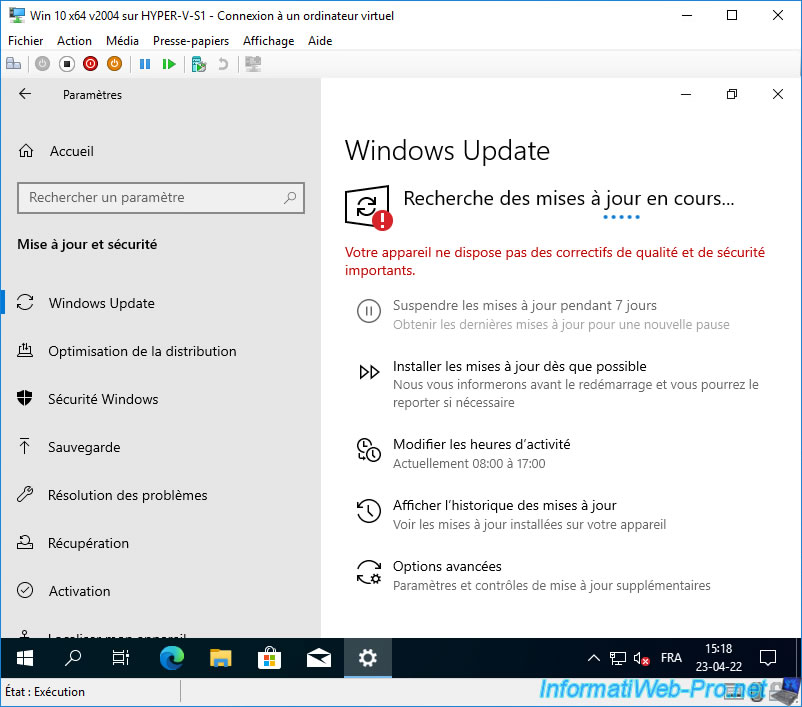
Task: Send Ctrl+Alt+Del via the Hyper-V toolbar icon
Action: 13,64
